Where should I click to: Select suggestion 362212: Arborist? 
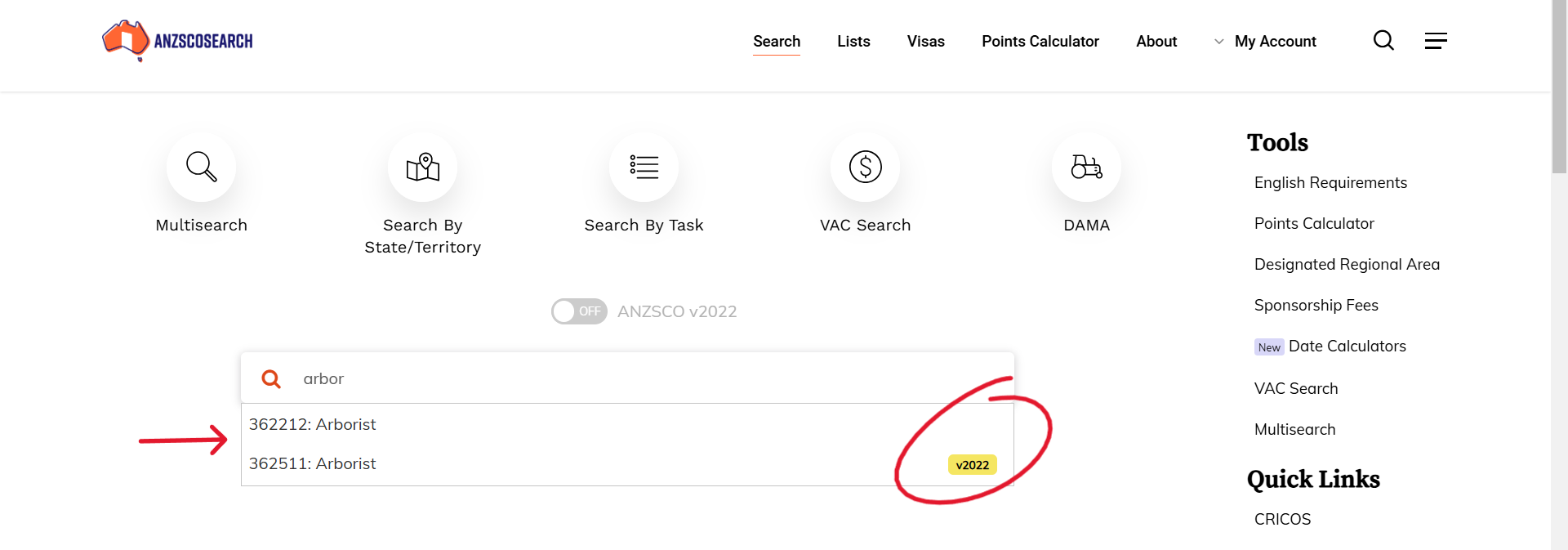(627, 424)
